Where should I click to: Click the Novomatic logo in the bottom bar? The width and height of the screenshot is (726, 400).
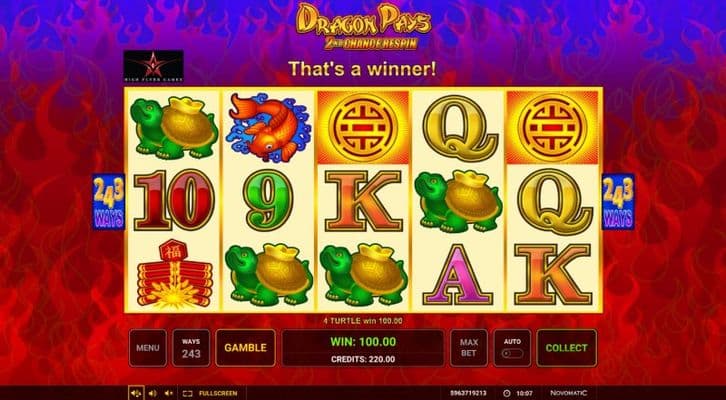coord(569,393)
